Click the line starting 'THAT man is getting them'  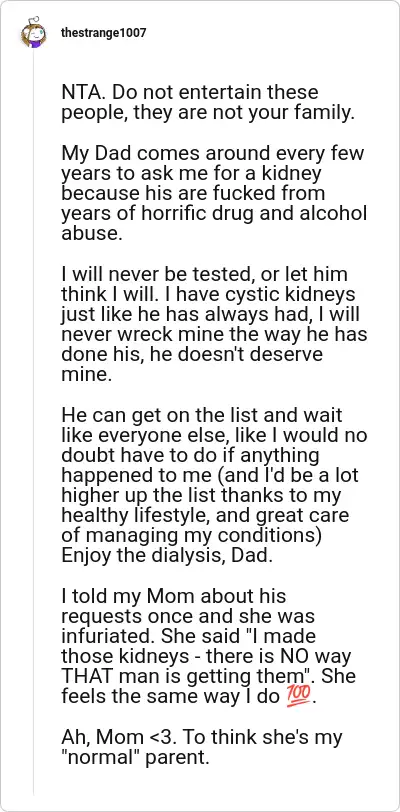[208, 676]
